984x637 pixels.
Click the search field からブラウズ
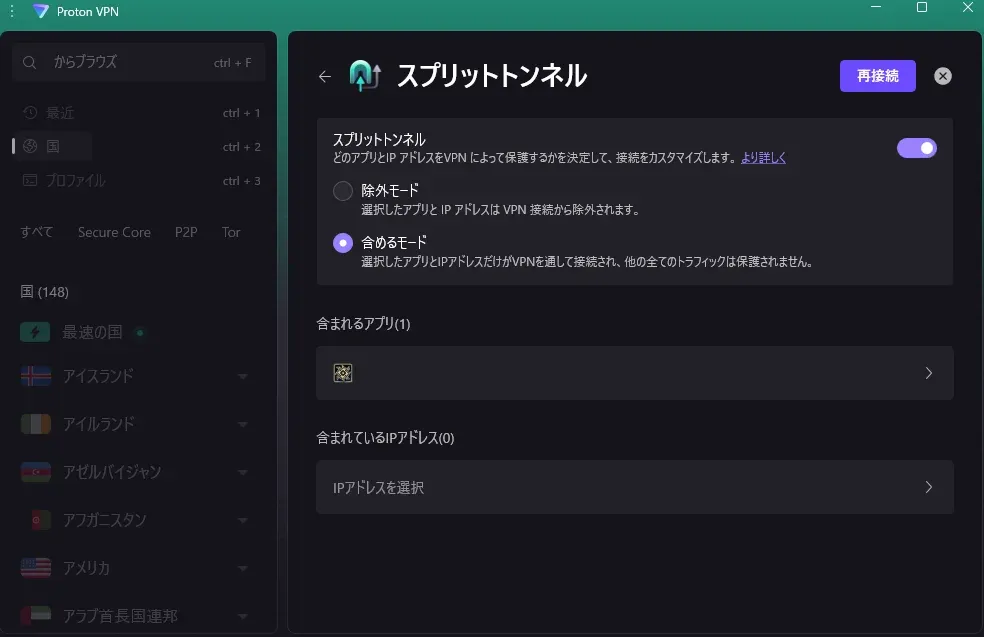coord(138,62)
